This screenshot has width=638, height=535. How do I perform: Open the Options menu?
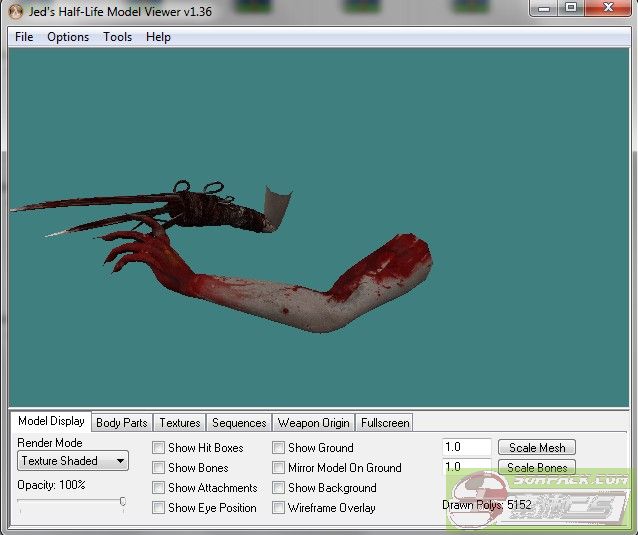pyautogui.click(x=68, y=37)
